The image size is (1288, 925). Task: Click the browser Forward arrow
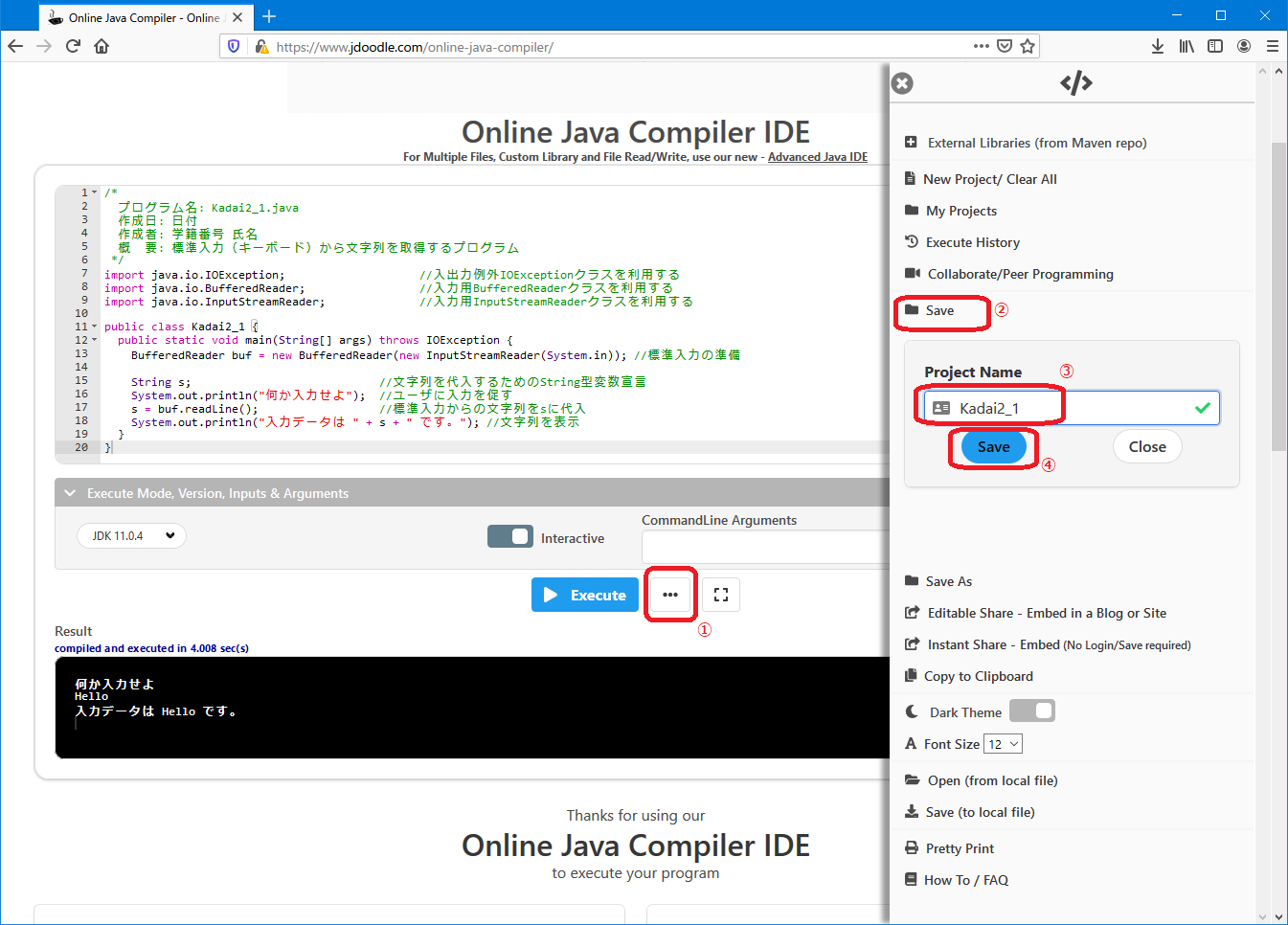(x=44, y=46)
